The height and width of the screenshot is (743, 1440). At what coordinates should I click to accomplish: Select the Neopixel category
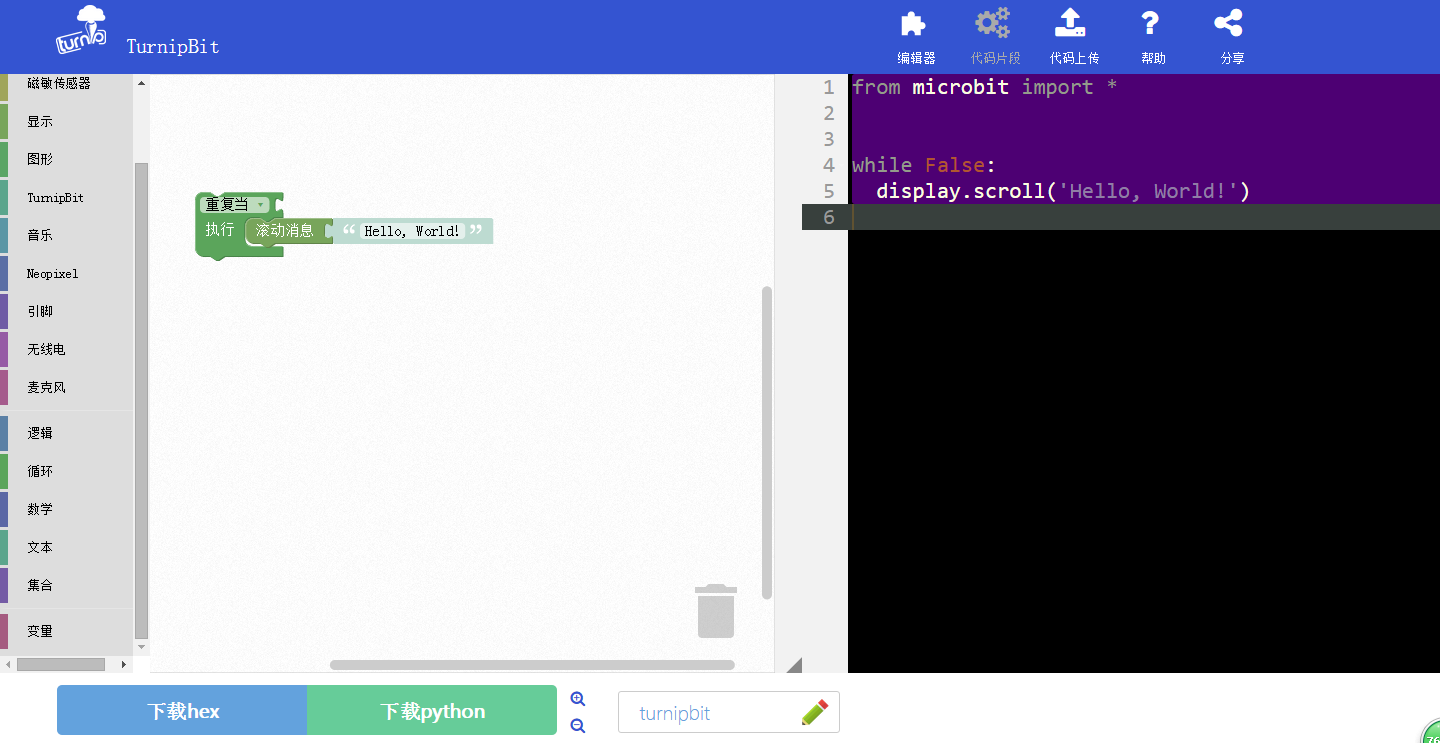click(x=66, y=274)
